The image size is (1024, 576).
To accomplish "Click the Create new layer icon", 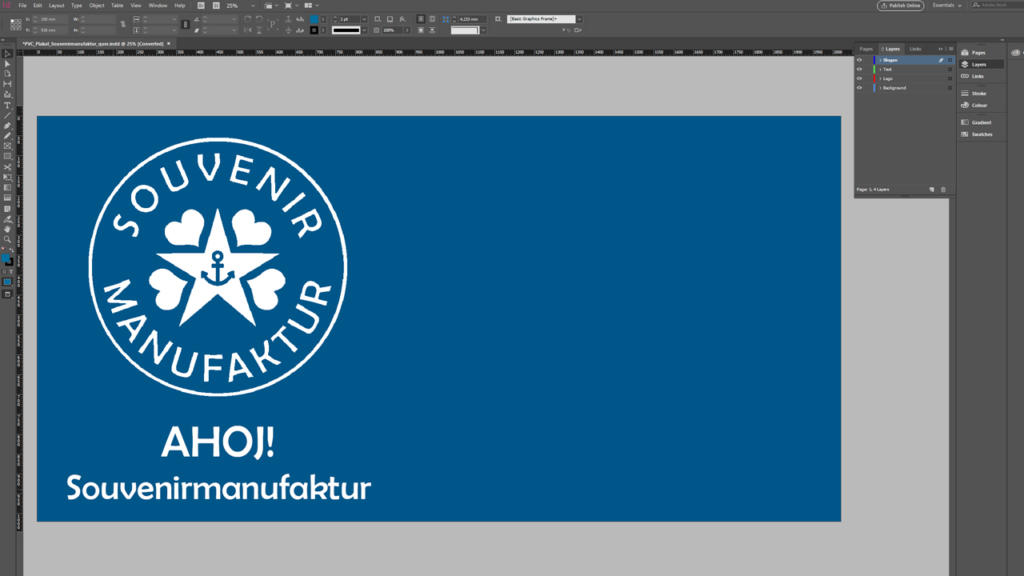I will pos(931,189).
